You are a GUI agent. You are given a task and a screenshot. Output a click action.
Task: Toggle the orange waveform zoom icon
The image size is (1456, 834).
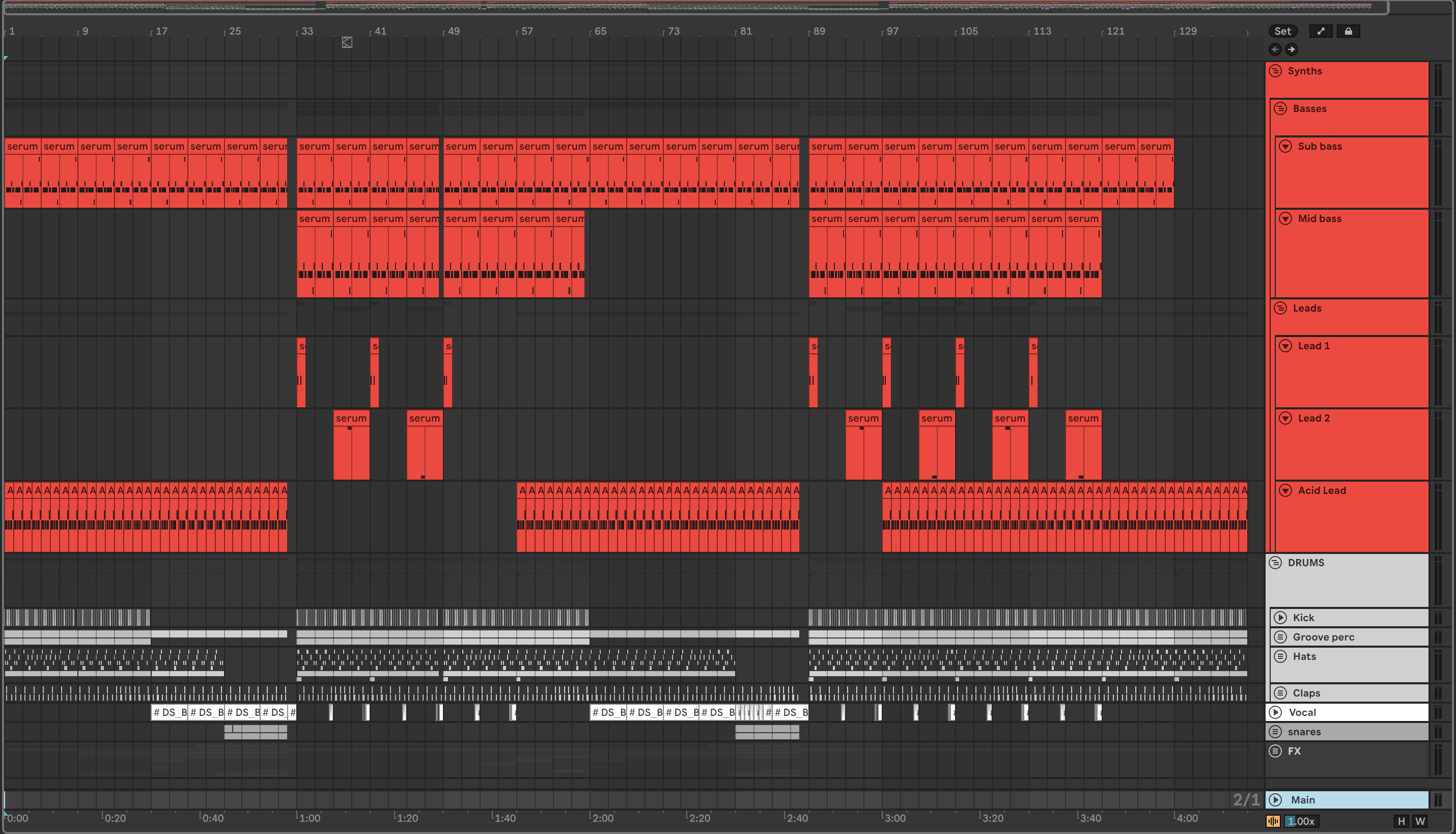pos(1273,821)
